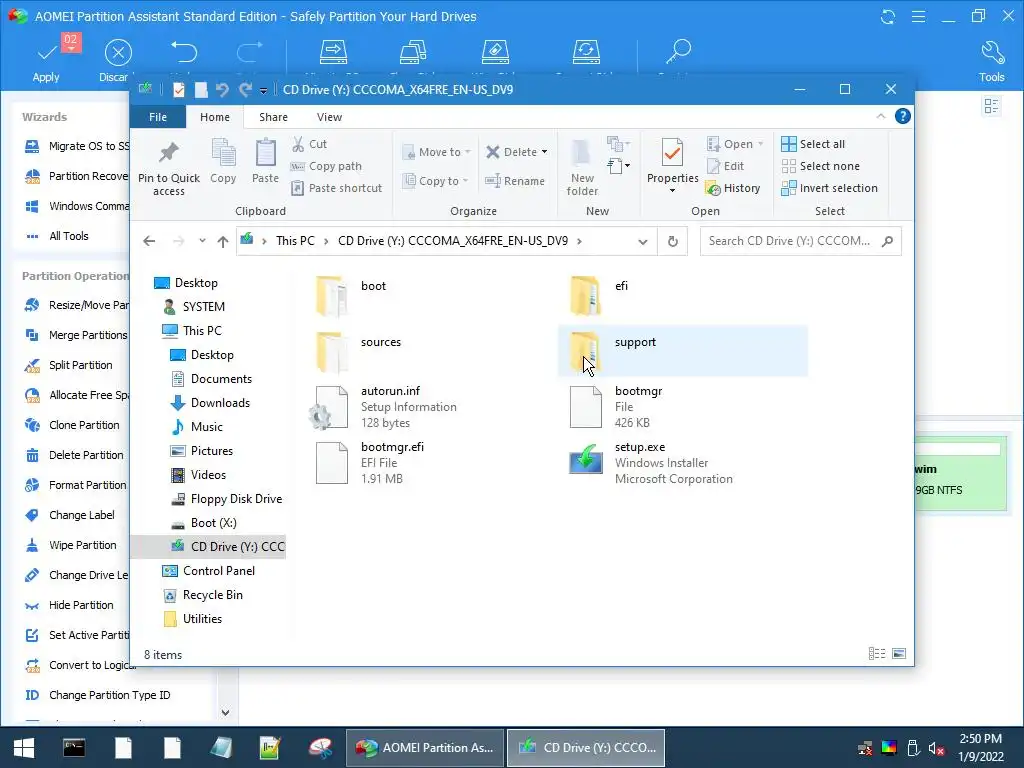Click the AOMEI search key wizard icon
Image resolution: width=1024 pixels, height=768 pixels.
coord(678,51)
